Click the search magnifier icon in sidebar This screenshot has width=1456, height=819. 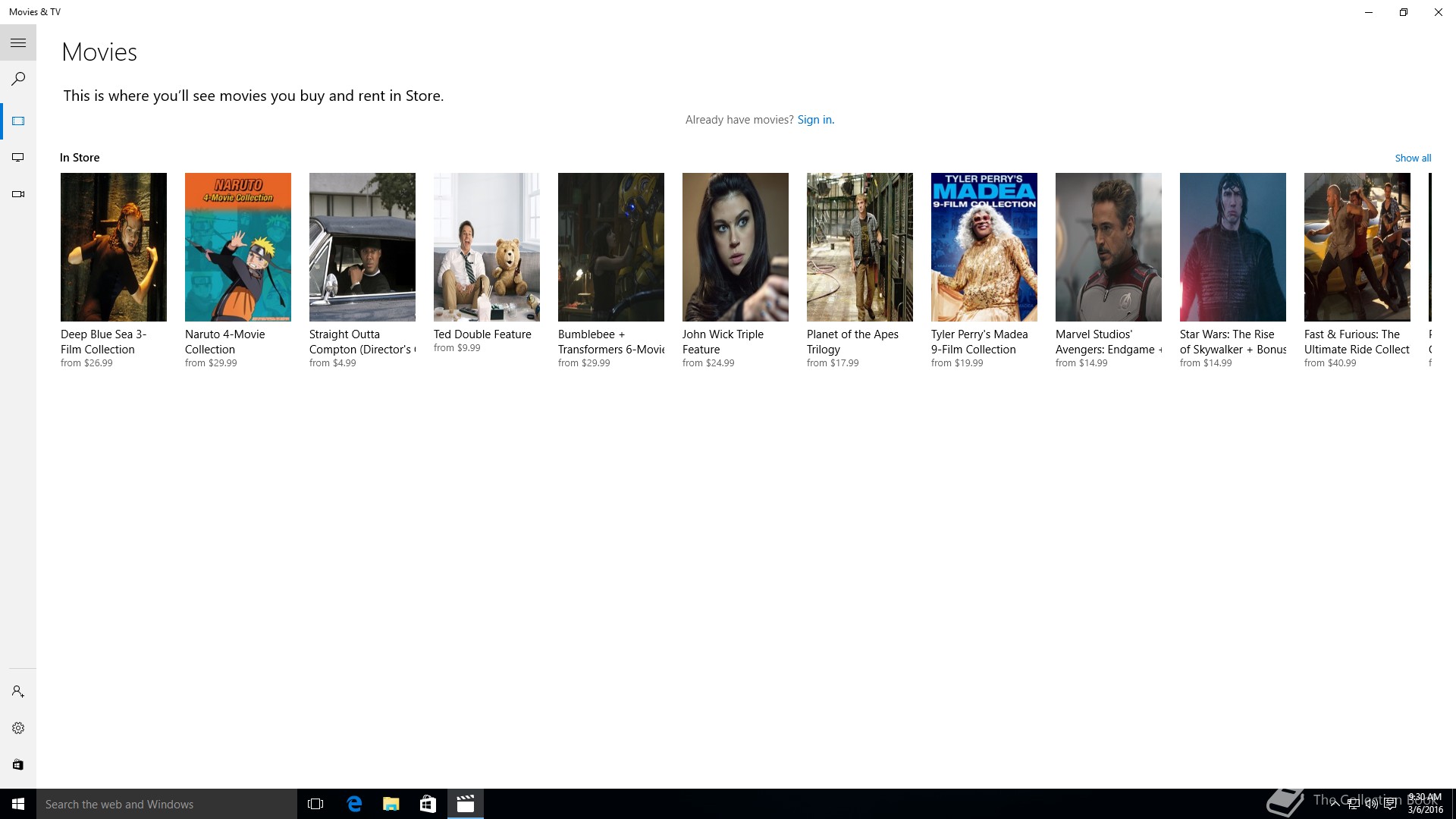[18, 79]
